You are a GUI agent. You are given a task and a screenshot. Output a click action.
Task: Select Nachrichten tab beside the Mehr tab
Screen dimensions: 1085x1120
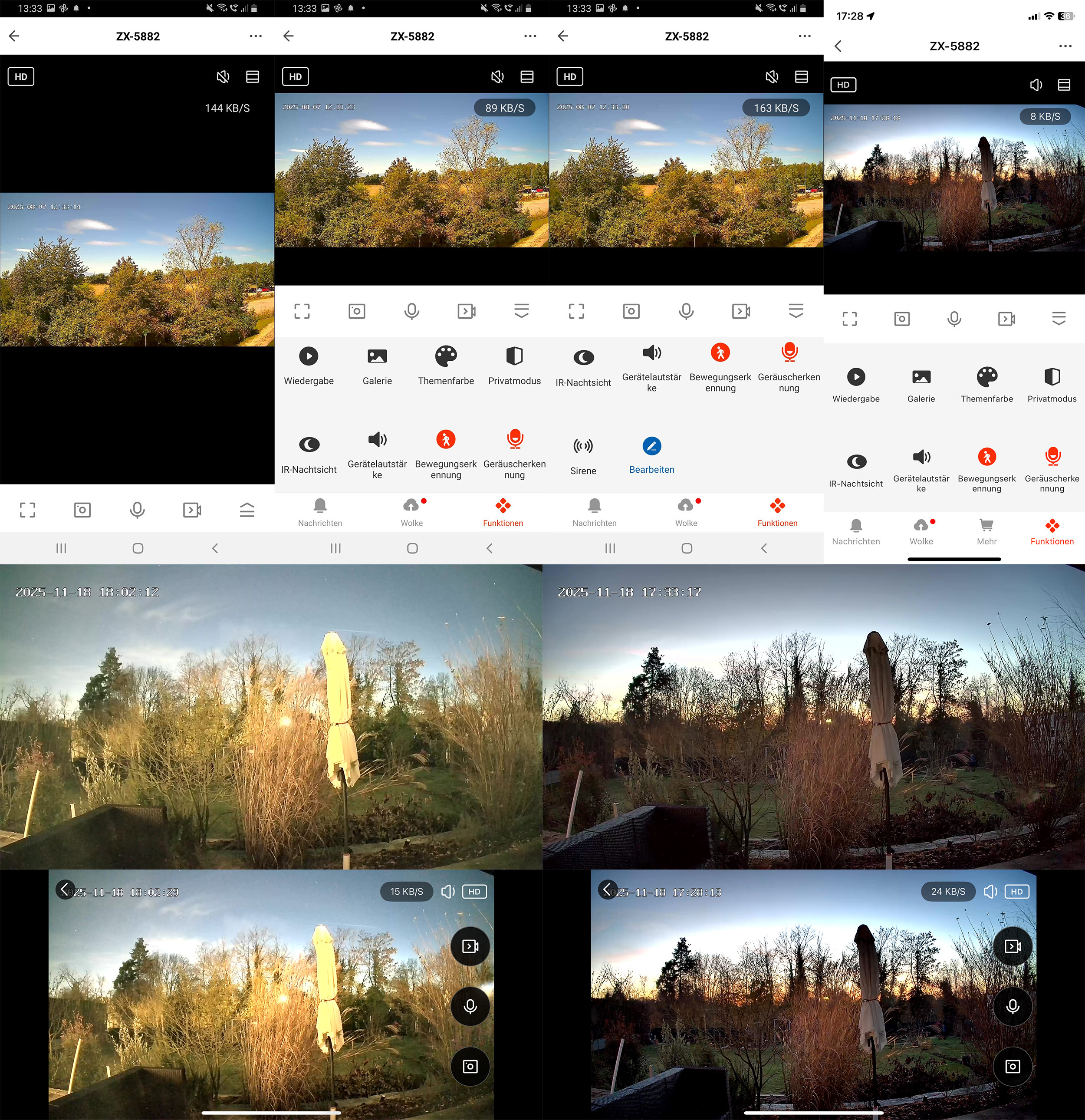pos(855,531)
